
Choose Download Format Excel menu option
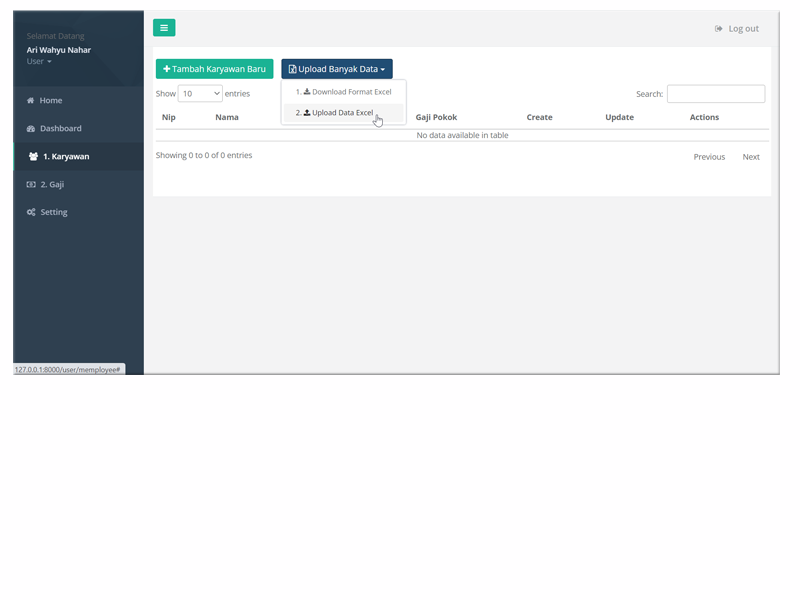(350, 92)
